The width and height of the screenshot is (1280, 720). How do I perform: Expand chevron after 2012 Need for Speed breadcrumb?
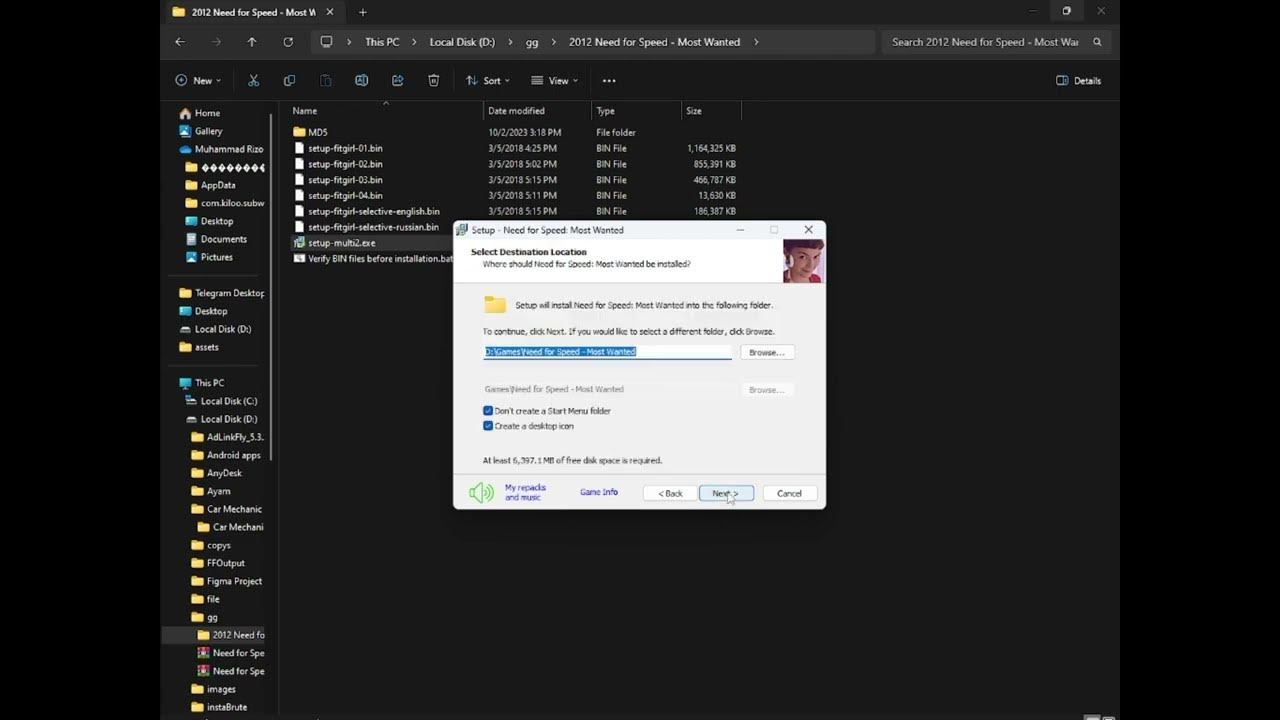(x=756, y=42)
